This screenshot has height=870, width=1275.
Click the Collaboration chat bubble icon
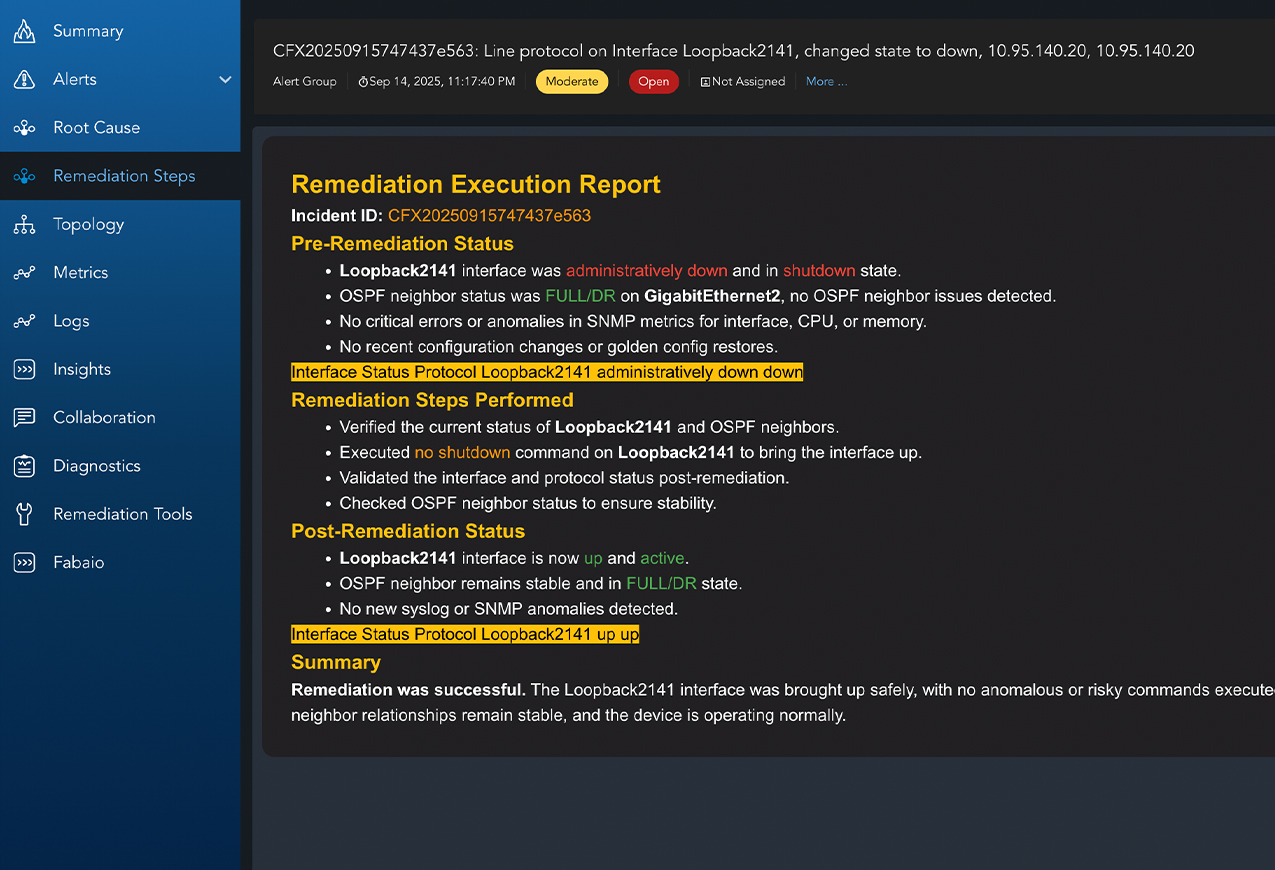pyautogui.click(x=24, y=418)
